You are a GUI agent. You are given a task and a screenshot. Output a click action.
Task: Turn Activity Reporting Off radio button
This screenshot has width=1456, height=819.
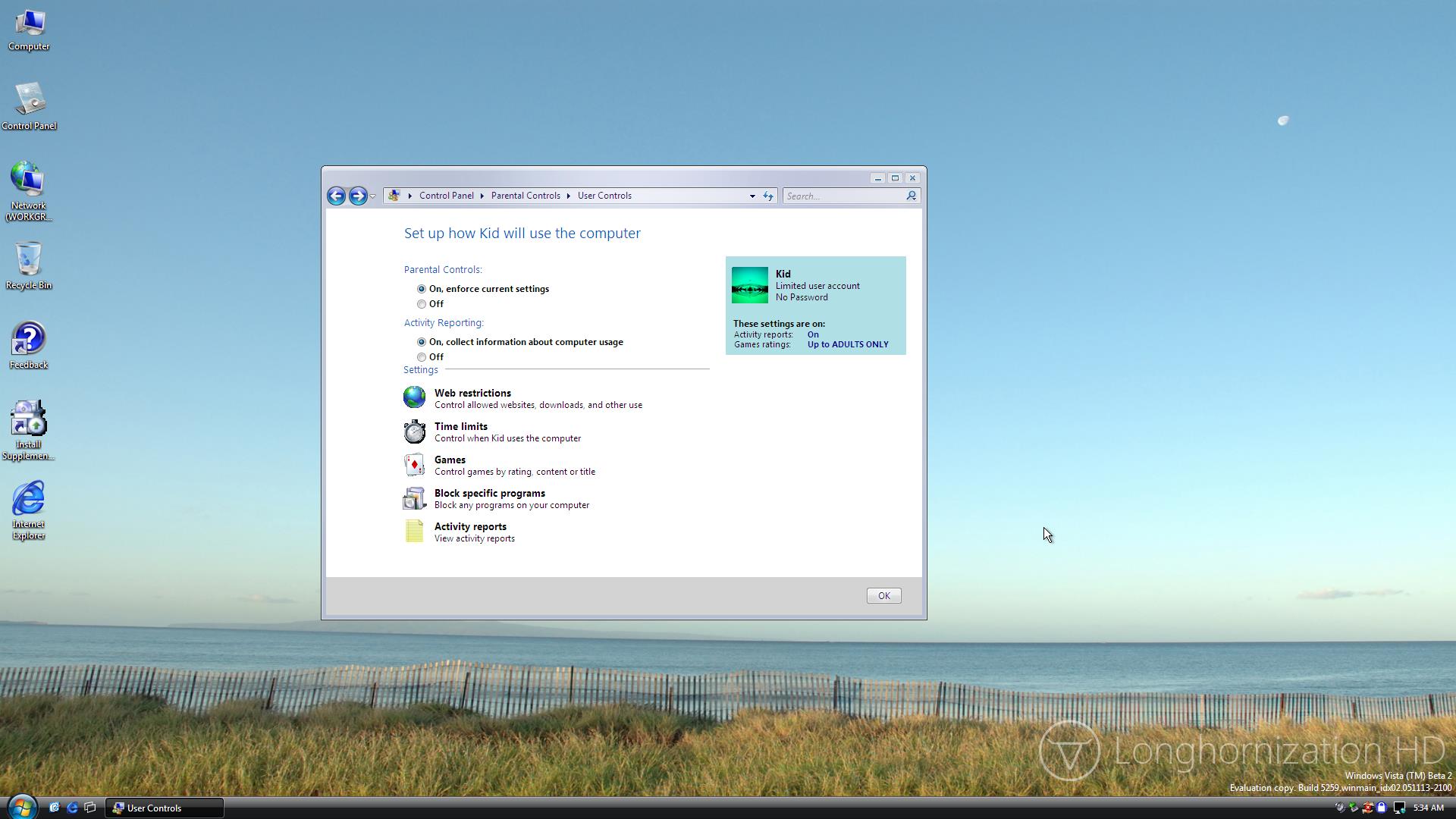click(422, 357)
